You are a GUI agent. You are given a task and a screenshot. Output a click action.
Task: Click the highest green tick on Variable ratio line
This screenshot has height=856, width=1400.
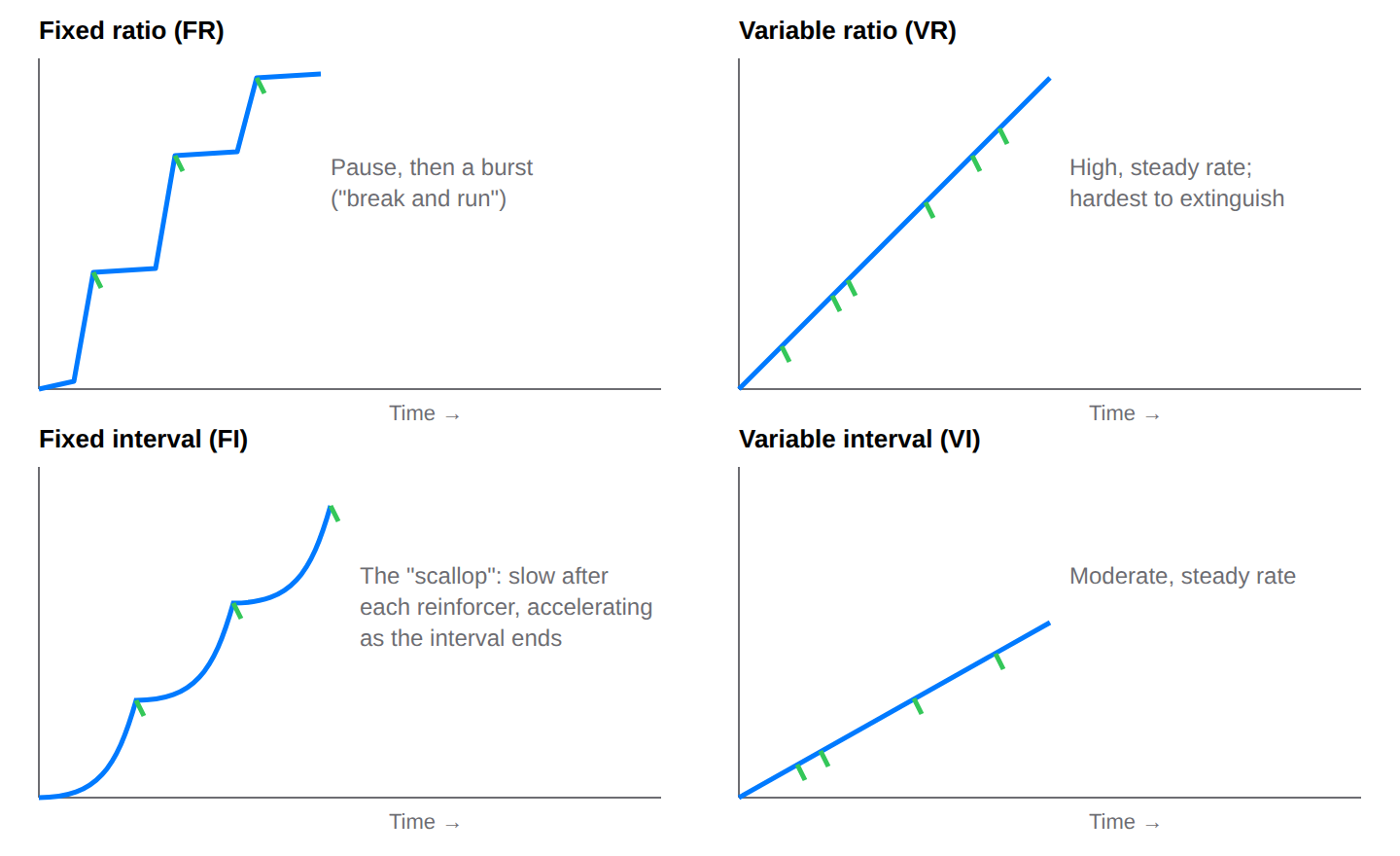pyautogui.click(x=1003, y=135)
